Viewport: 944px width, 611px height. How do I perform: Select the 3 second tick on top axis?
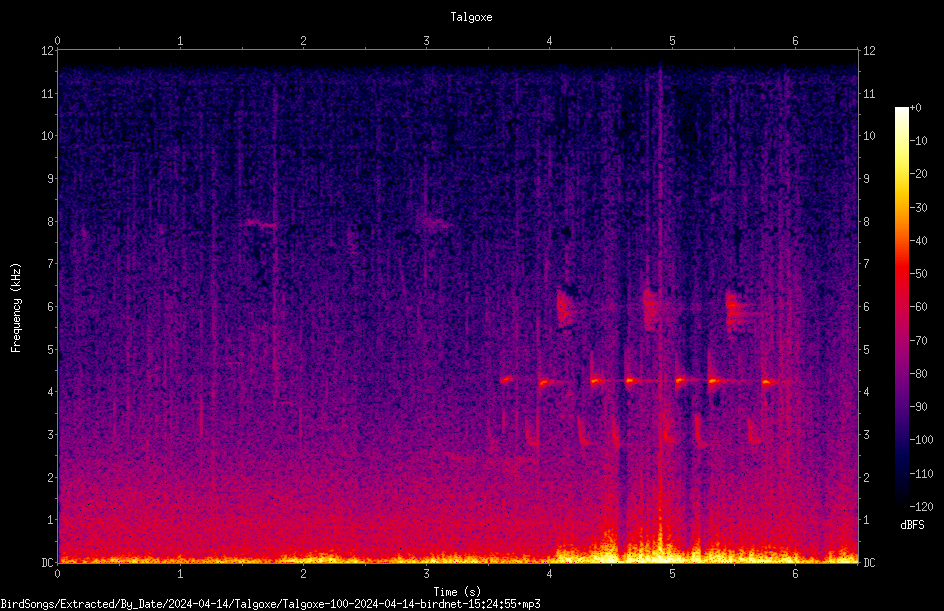point(426,41)
